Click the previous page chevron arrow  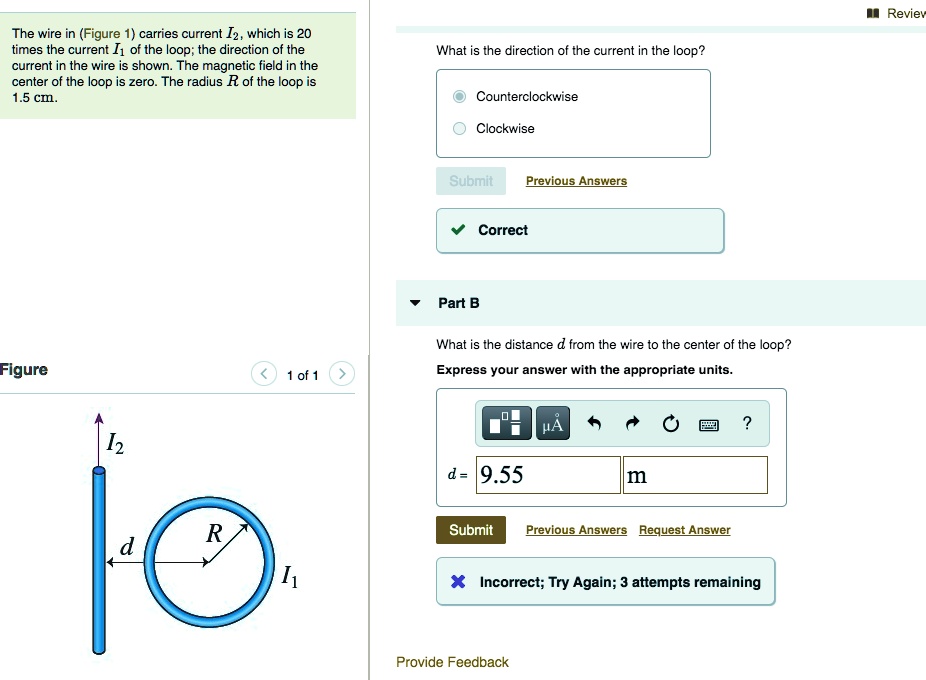pyautogui.click(x=263, y=373)
